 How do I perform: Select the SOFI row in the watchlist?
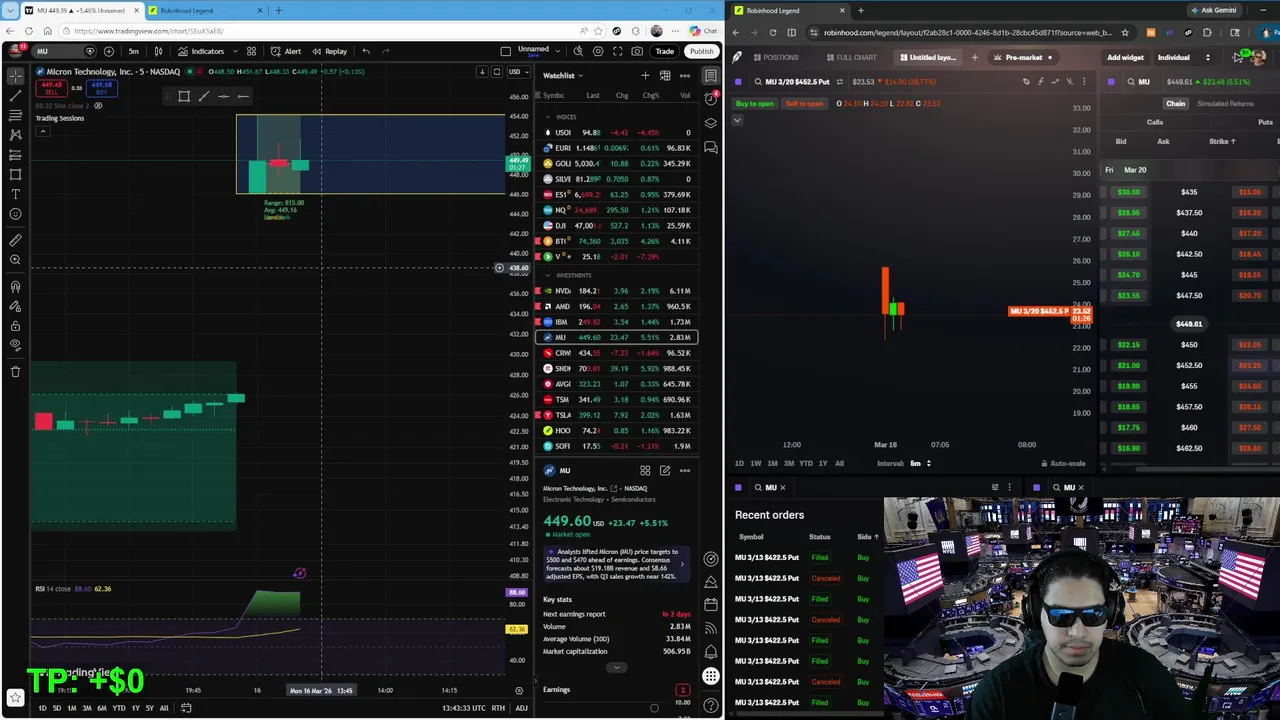pos(616,446)
